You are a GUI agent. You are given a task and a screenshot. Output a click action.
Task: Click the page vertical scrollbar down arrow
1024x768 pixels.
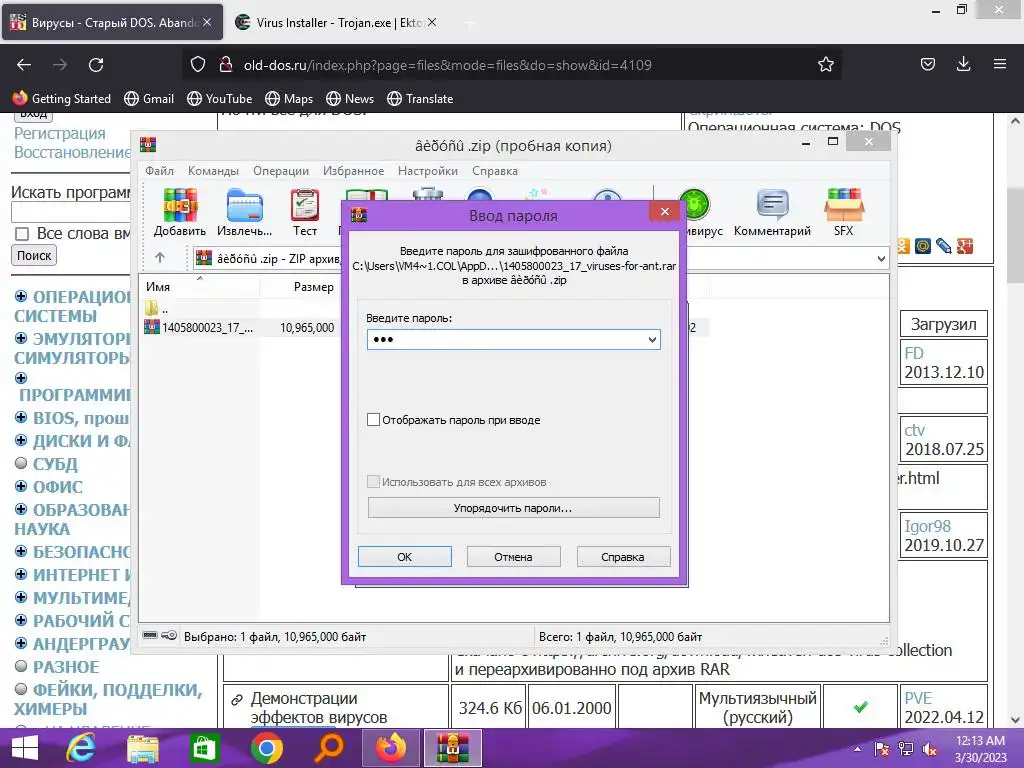point(1015,720)
